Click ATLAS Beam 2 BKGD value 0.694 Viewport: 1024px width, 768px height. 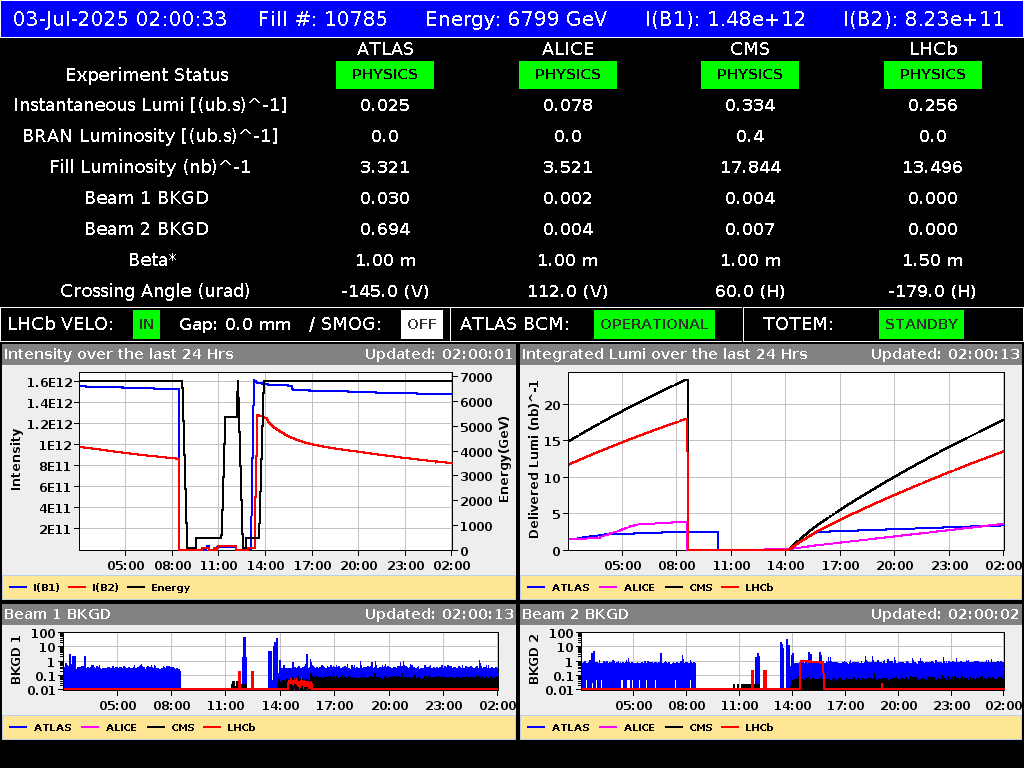tap(385, 229)
